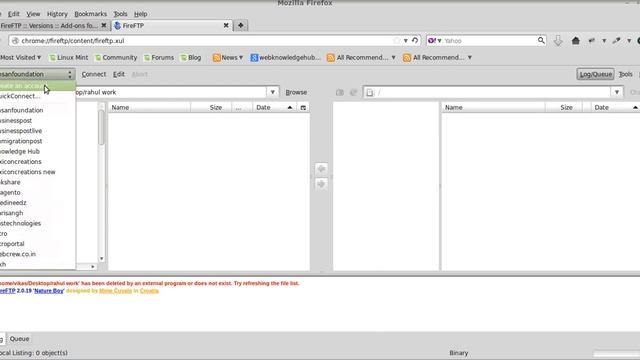
Task: Open the Edit menu in menu bar
Action: (13, 14)
